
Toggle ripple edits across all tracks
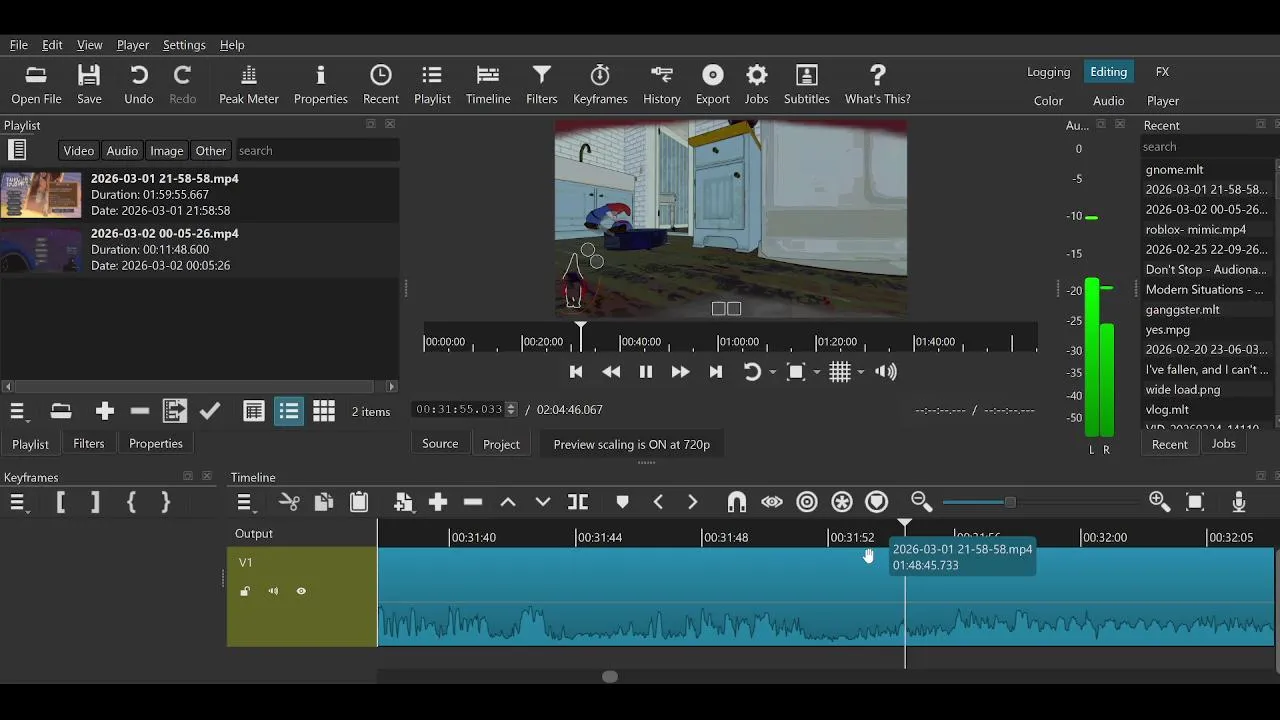pyautogui.click(x=842, y=502)
